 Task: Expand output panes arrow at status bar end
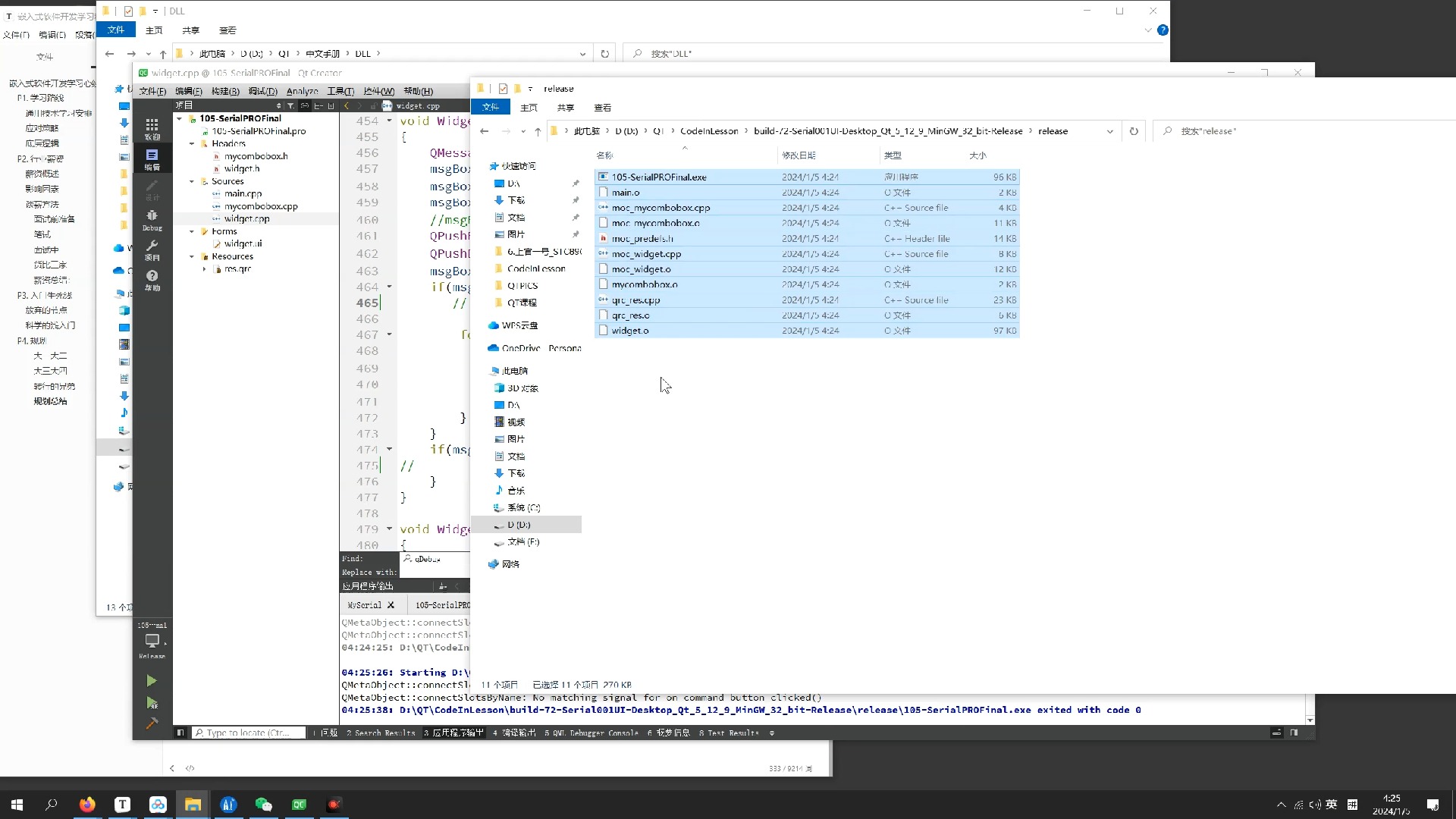point(772,733)
